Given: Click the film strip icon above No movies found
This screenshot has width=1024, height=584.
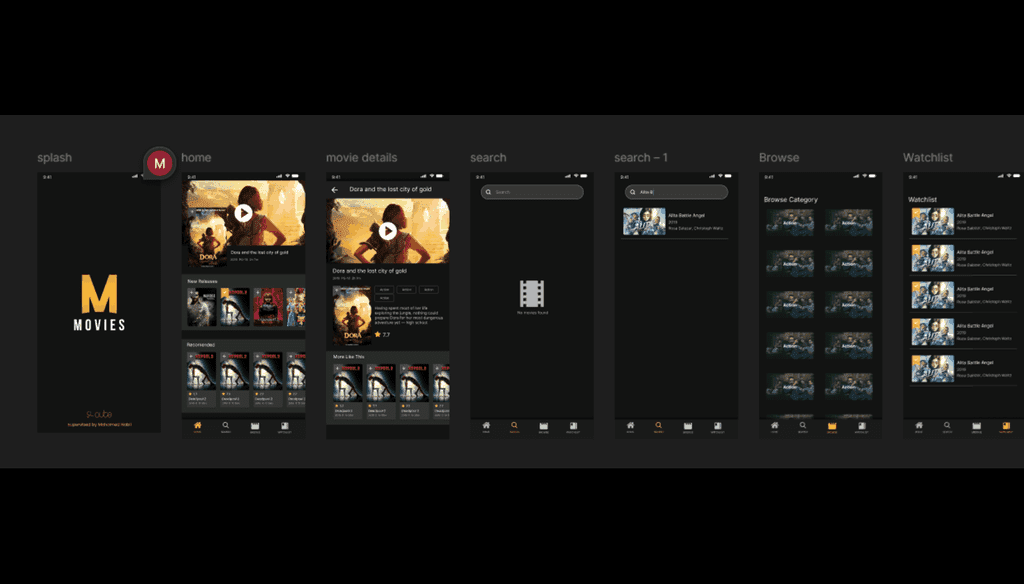Looking at the screenshot, I should [532, 294].
